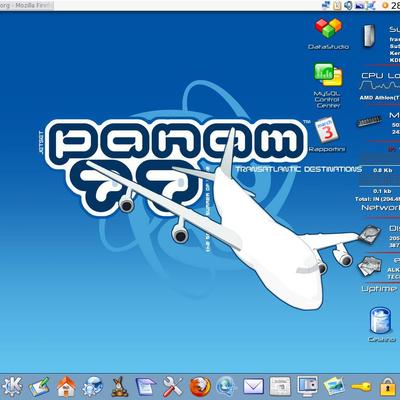
Task: Click the '0.0 Kb' network value
Action: pyautogui.click(x=382, y=170)
